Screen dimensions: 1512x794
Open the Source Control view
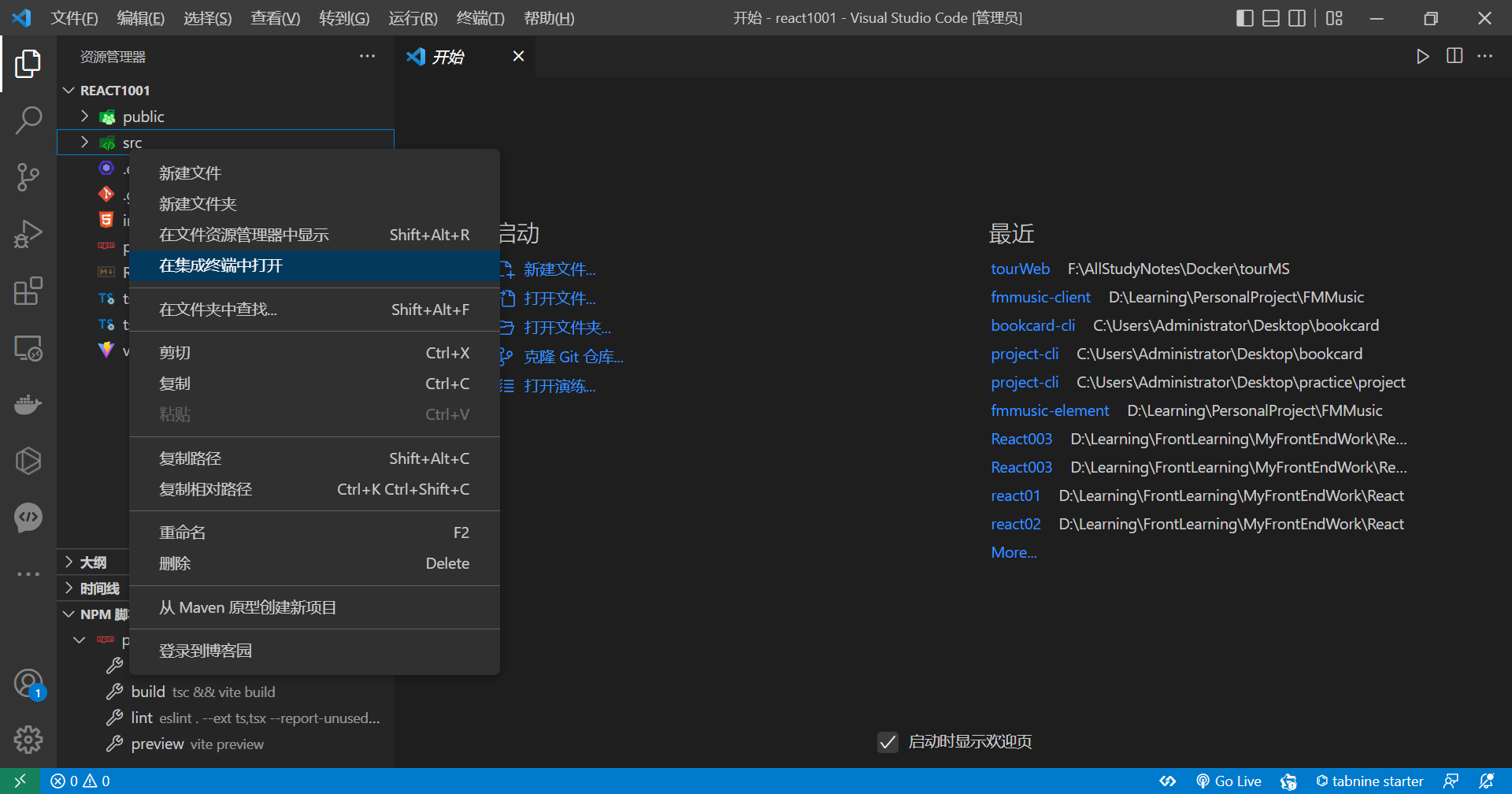(x=28, y=177)
